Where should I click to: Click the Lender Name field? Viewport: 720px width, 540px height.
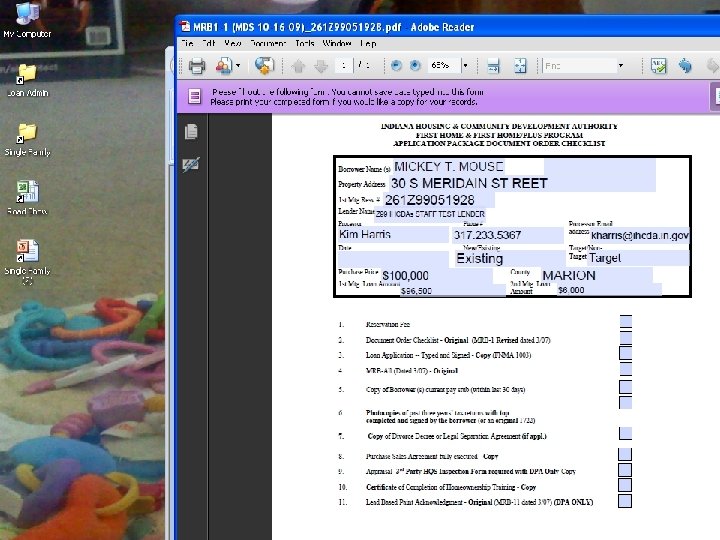pyautogui.click(x=430, y=214)
